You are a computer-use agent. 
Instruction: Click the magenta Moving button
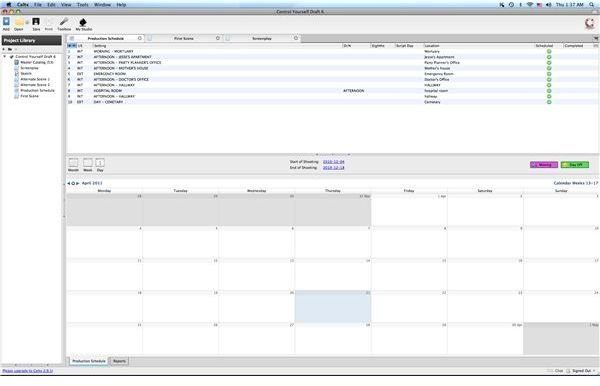pos(544,164)
